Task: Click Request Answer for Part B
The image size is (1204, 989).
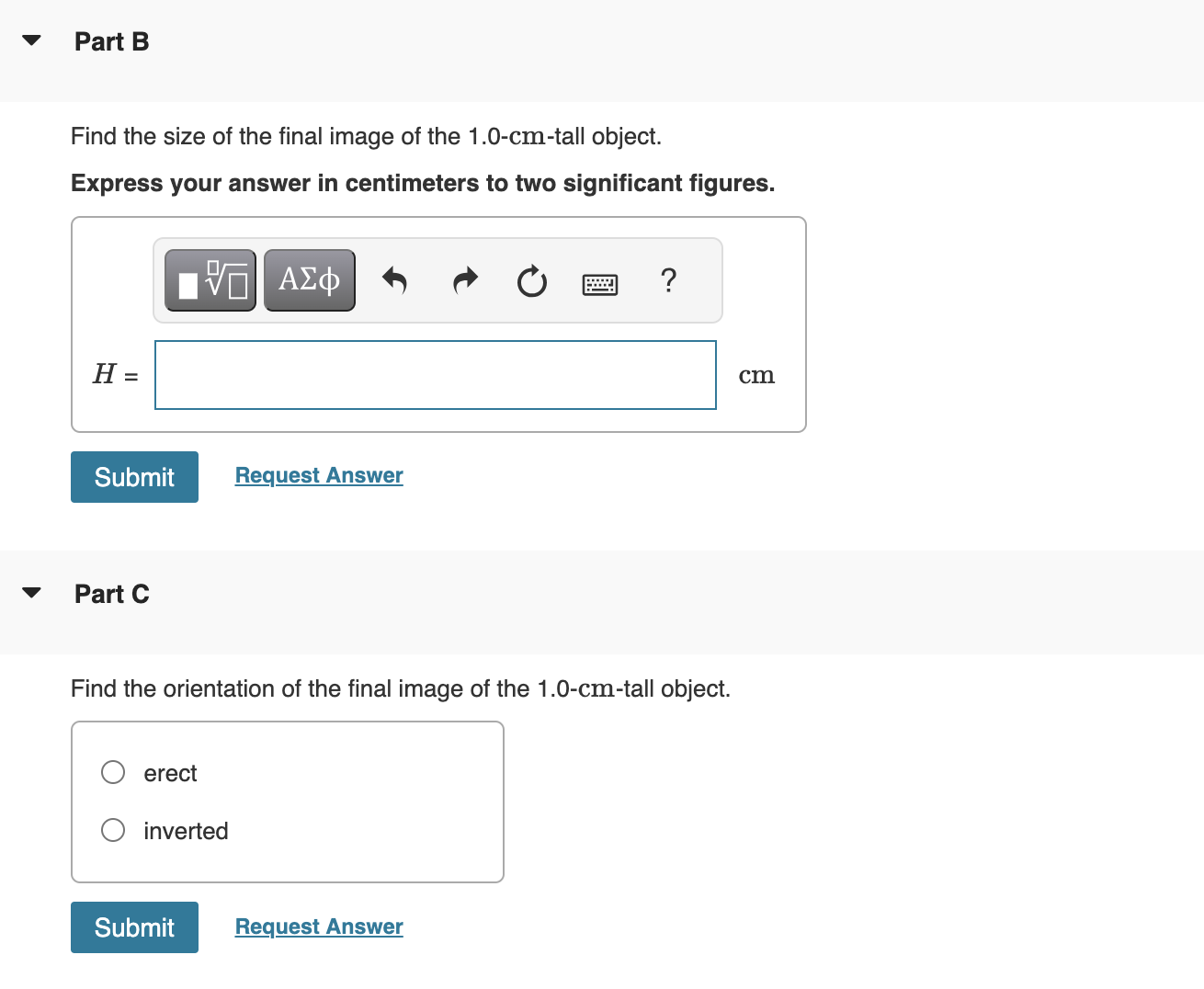Action: (x=318, y=474)
